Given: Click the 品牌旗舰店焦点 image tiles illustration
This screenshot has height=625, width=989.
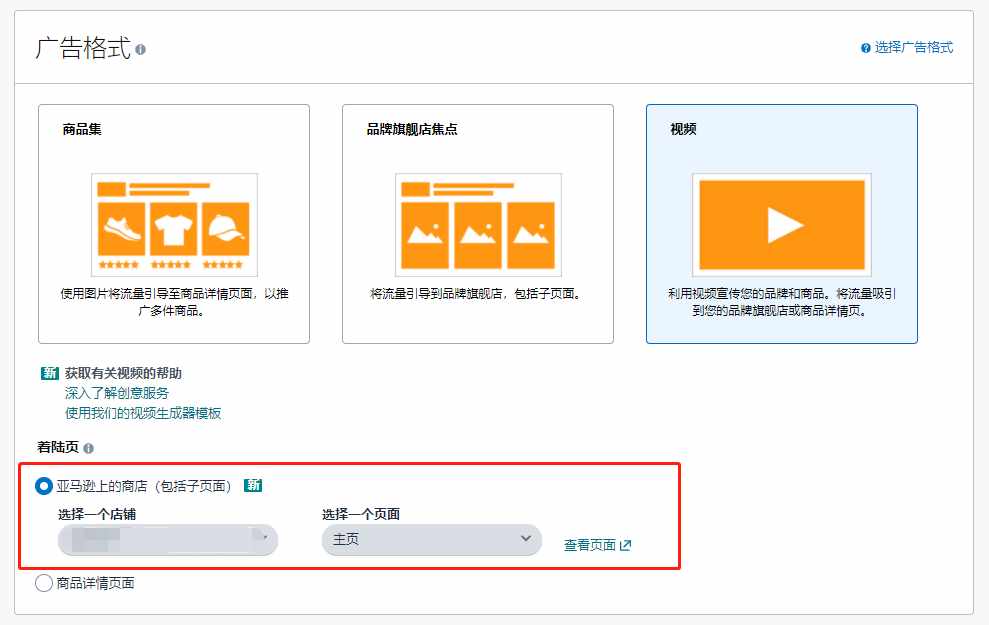Looking at the screenshot, I should tap(478, 225).
